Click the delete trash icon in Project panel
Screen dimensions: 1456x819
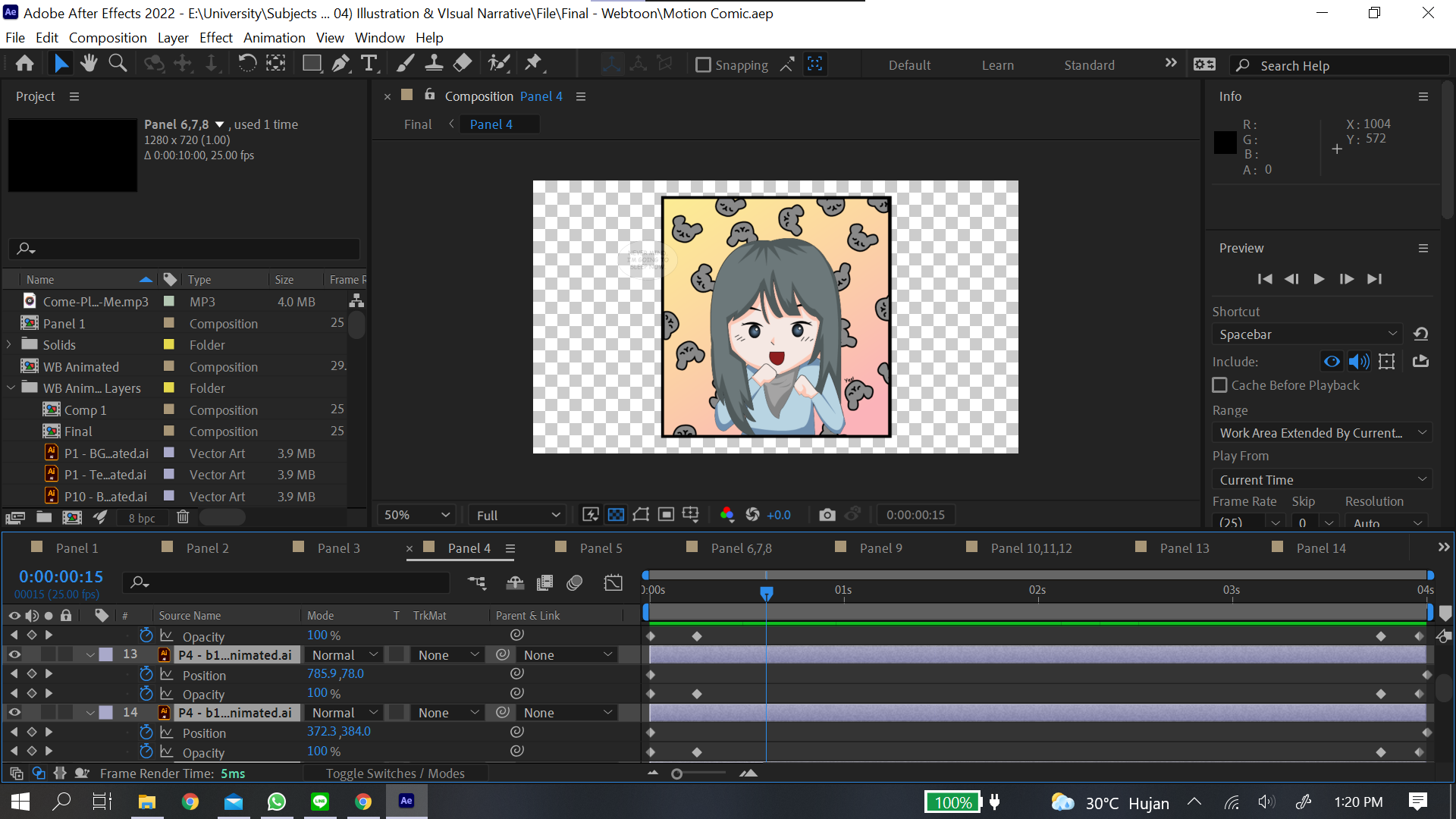[x=183, y=517]
